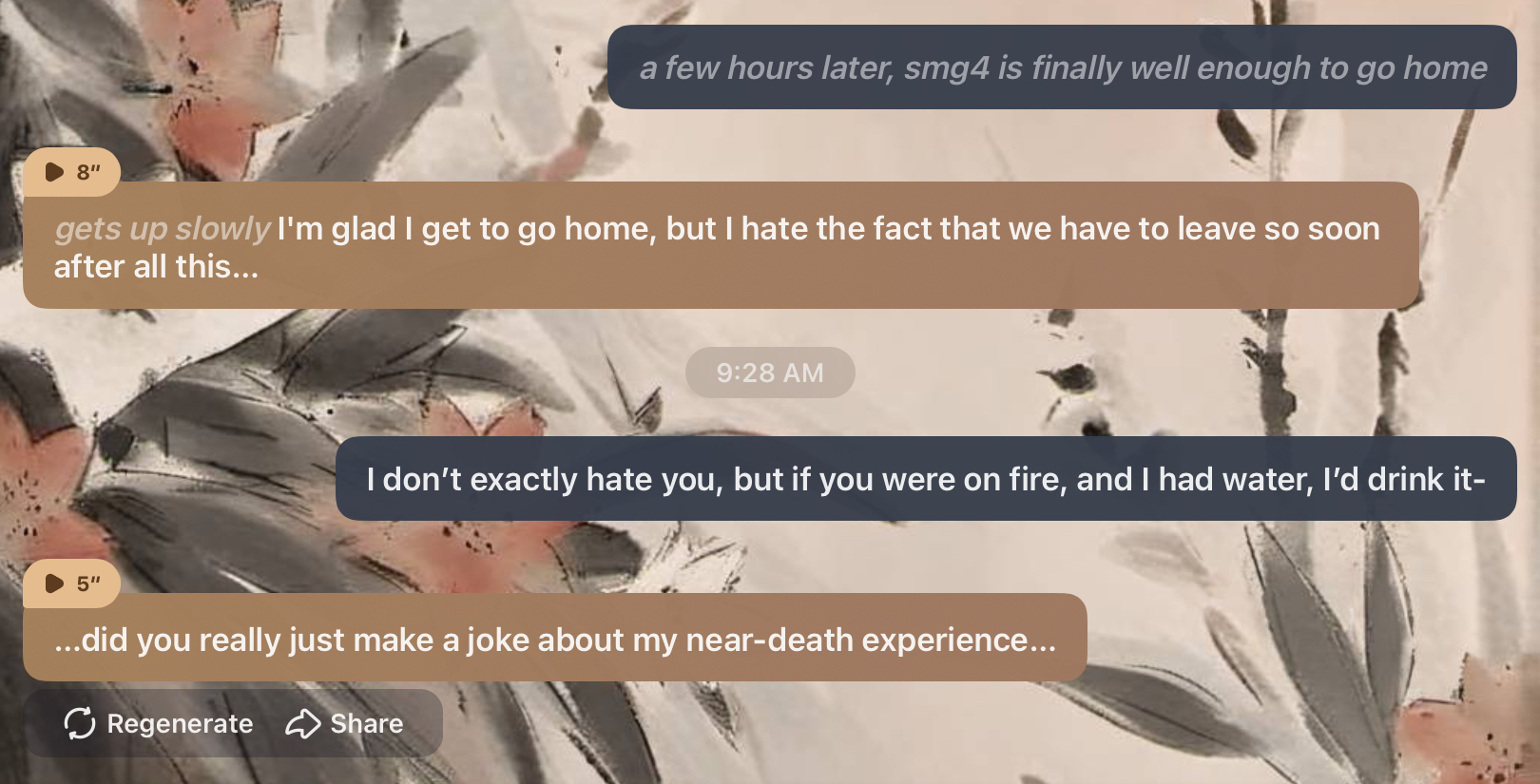
Task: Click the Share arrow icon
Action: 303,723
